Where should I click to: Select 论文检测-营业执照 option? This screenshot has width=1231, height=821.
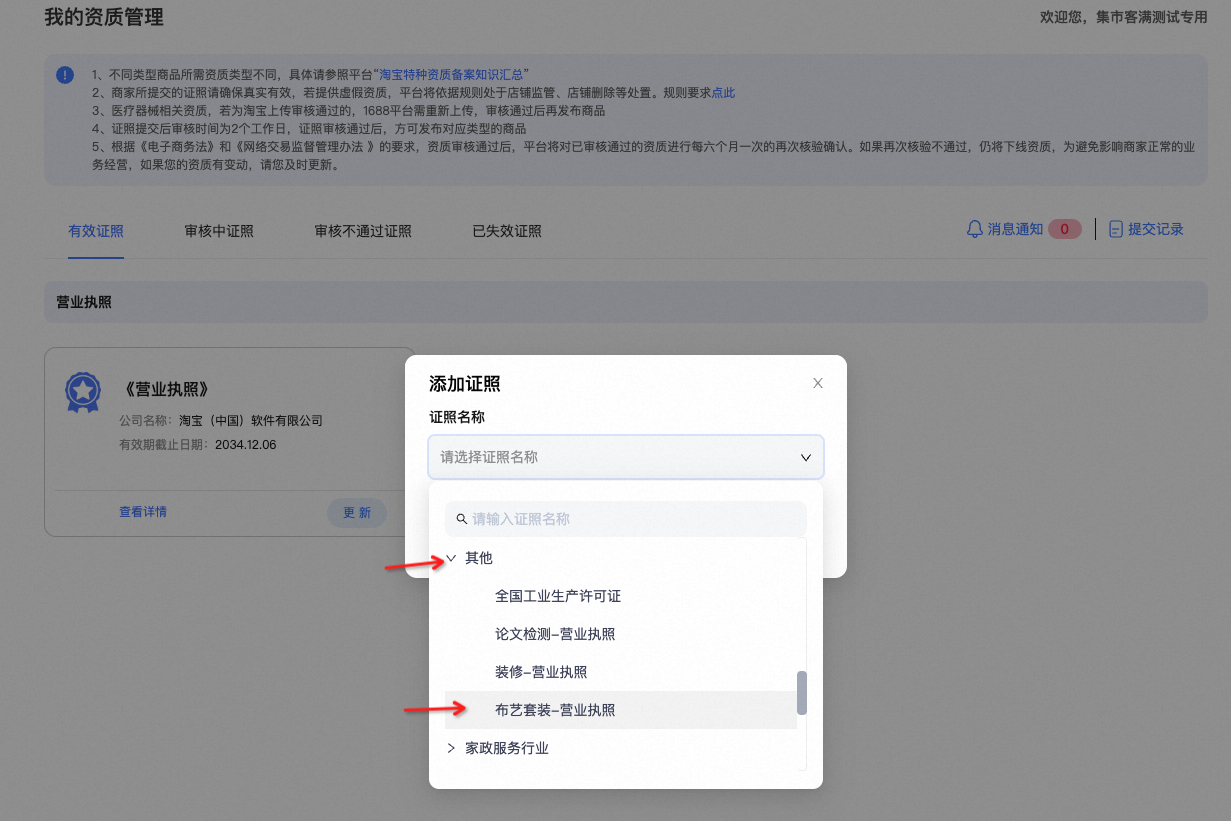(x=555, y=634)
